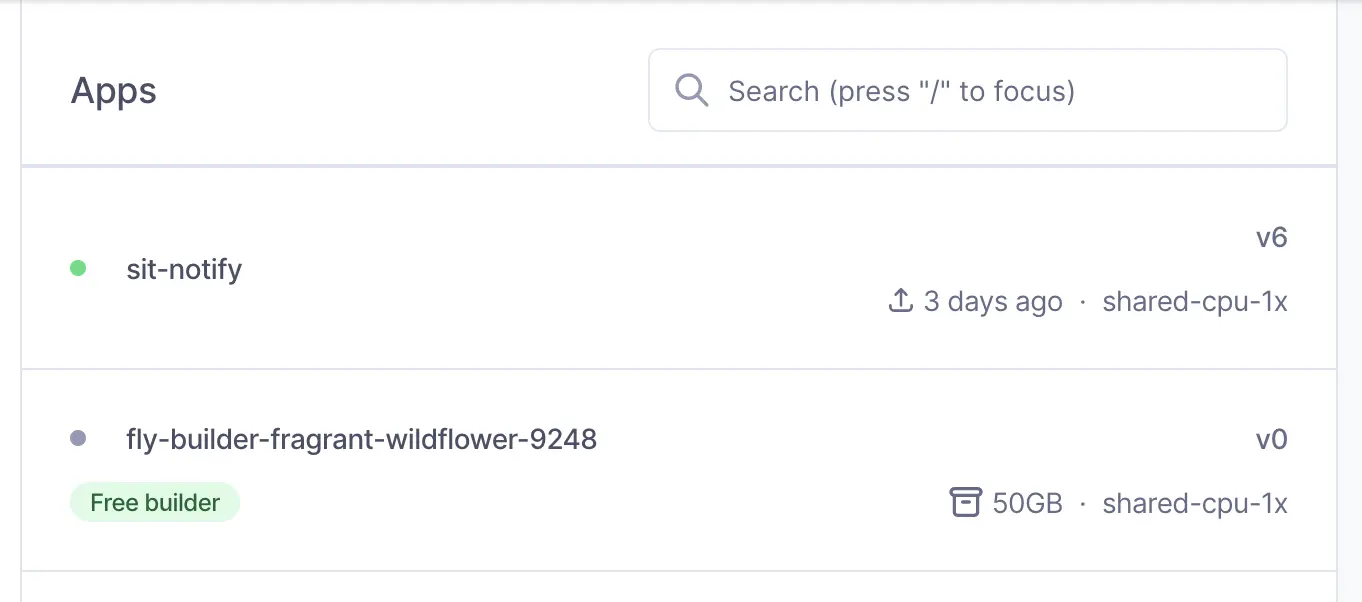
Task: Click the grey status dot beside fly-builder app
Action: (78, 438)
